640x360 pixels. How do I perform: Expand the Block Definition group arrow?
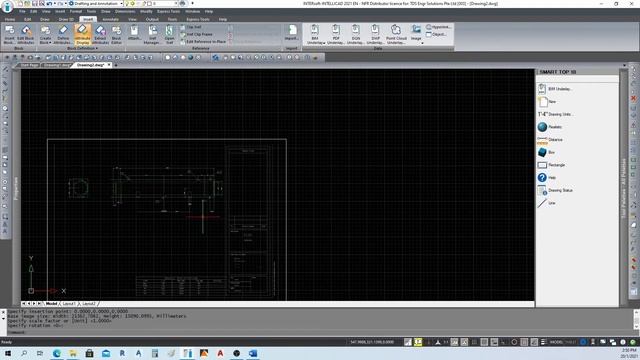[96, 48]
